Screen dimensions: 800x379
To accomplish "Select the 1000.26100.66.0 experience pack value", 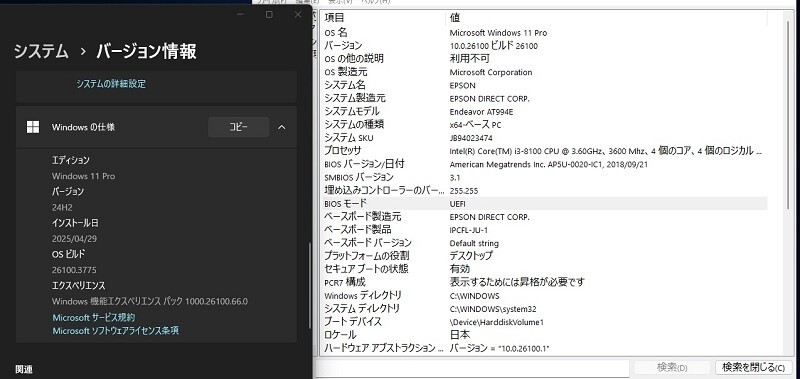I will coord(216,301).
